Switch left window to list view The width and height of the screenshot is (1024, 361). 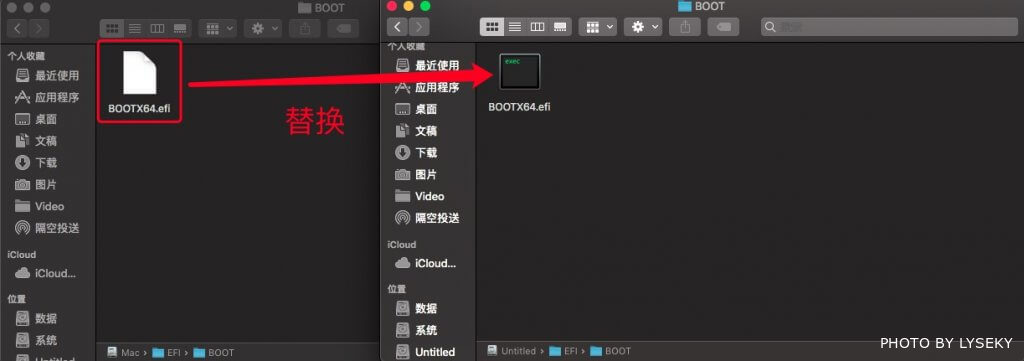135,28
